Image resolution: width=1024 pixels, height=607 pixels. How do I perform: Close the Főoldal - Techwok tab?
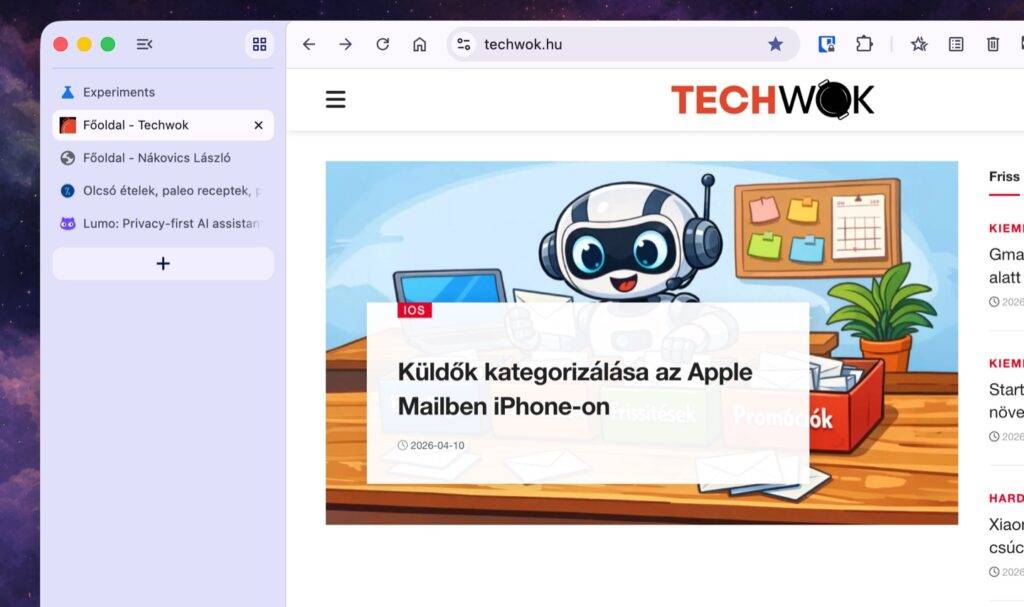pyautogui.click(x=259, y=125)
